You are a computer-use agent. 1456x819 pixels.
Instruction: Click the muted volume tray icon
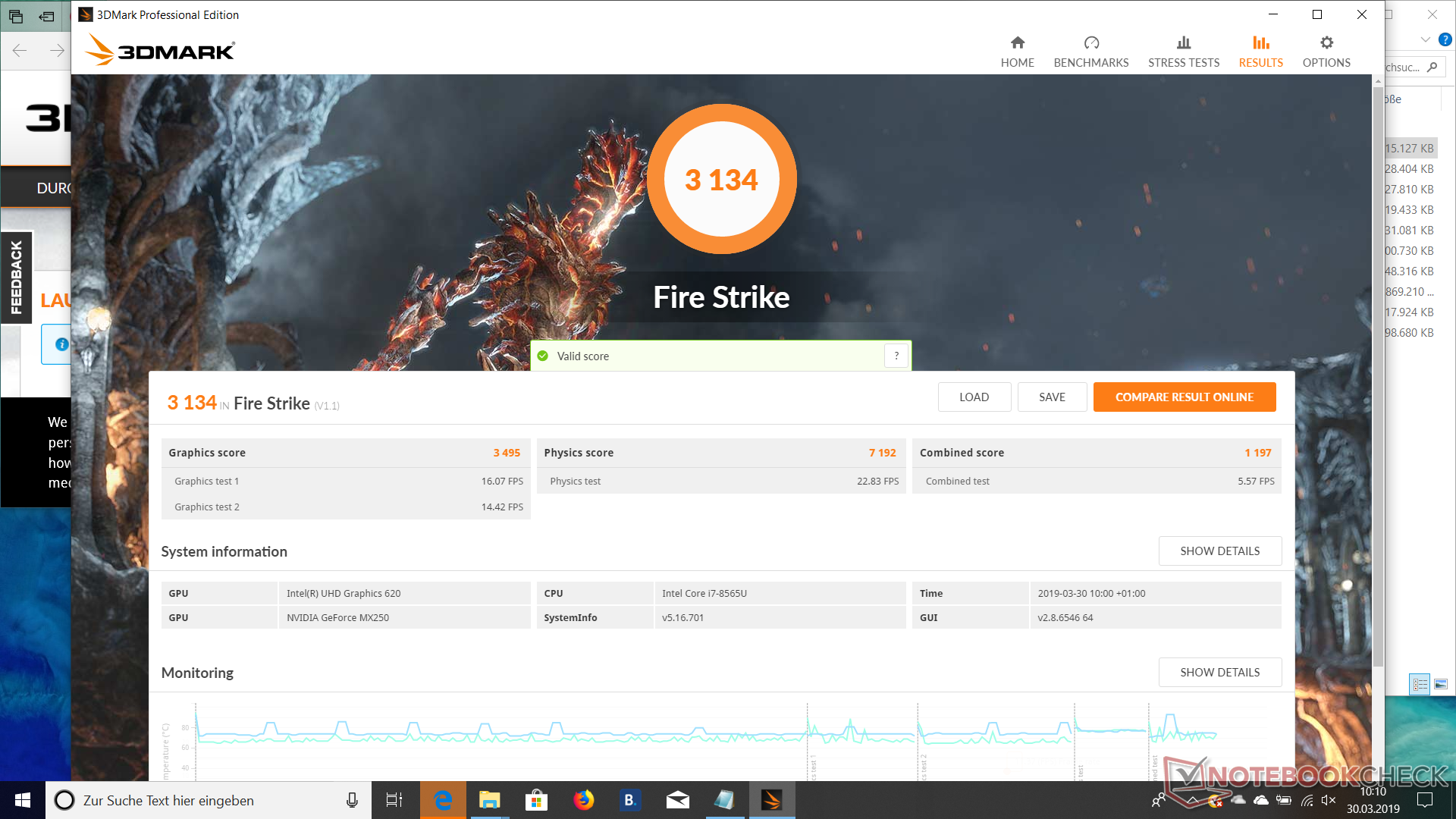1328,800
